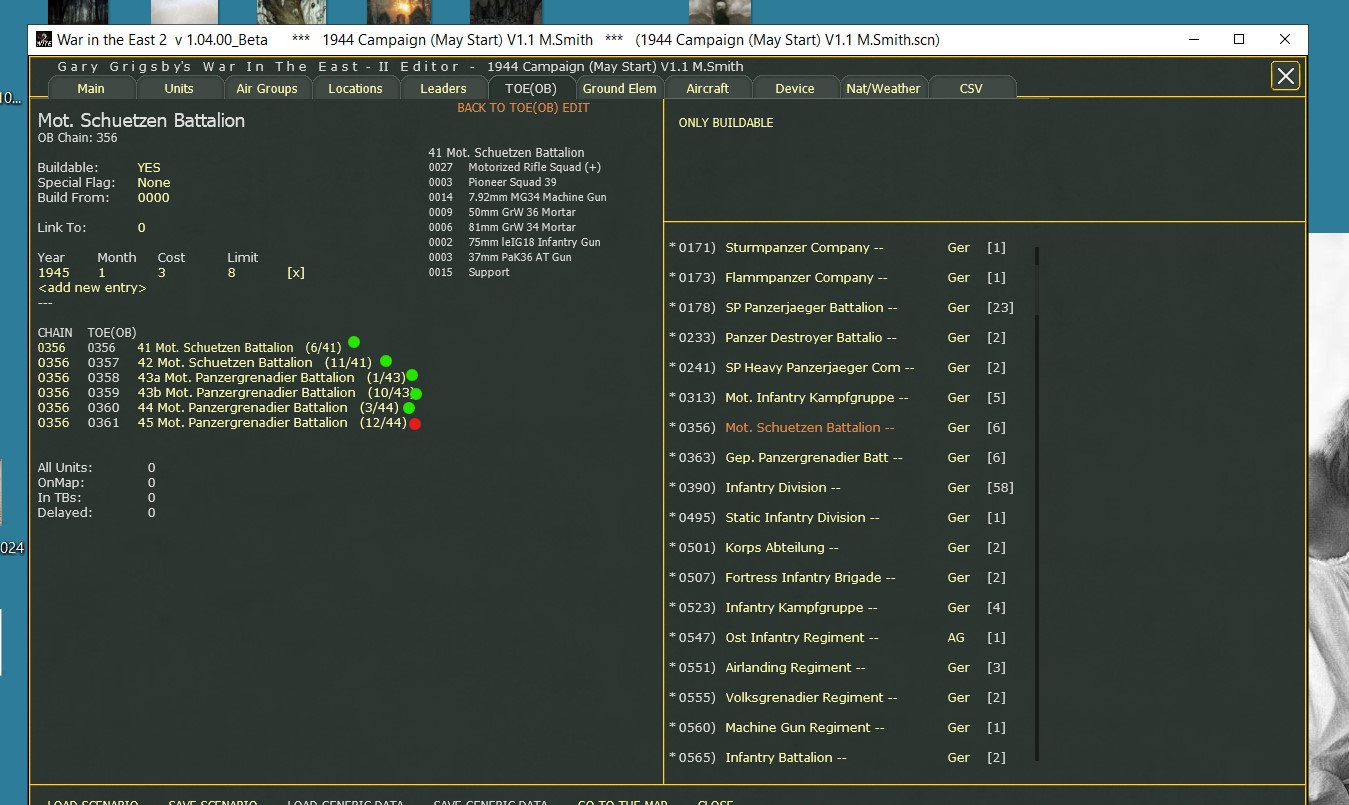Edit the Build From 0000 value
Screen dimensions: 1349x805
coord(154,198)
